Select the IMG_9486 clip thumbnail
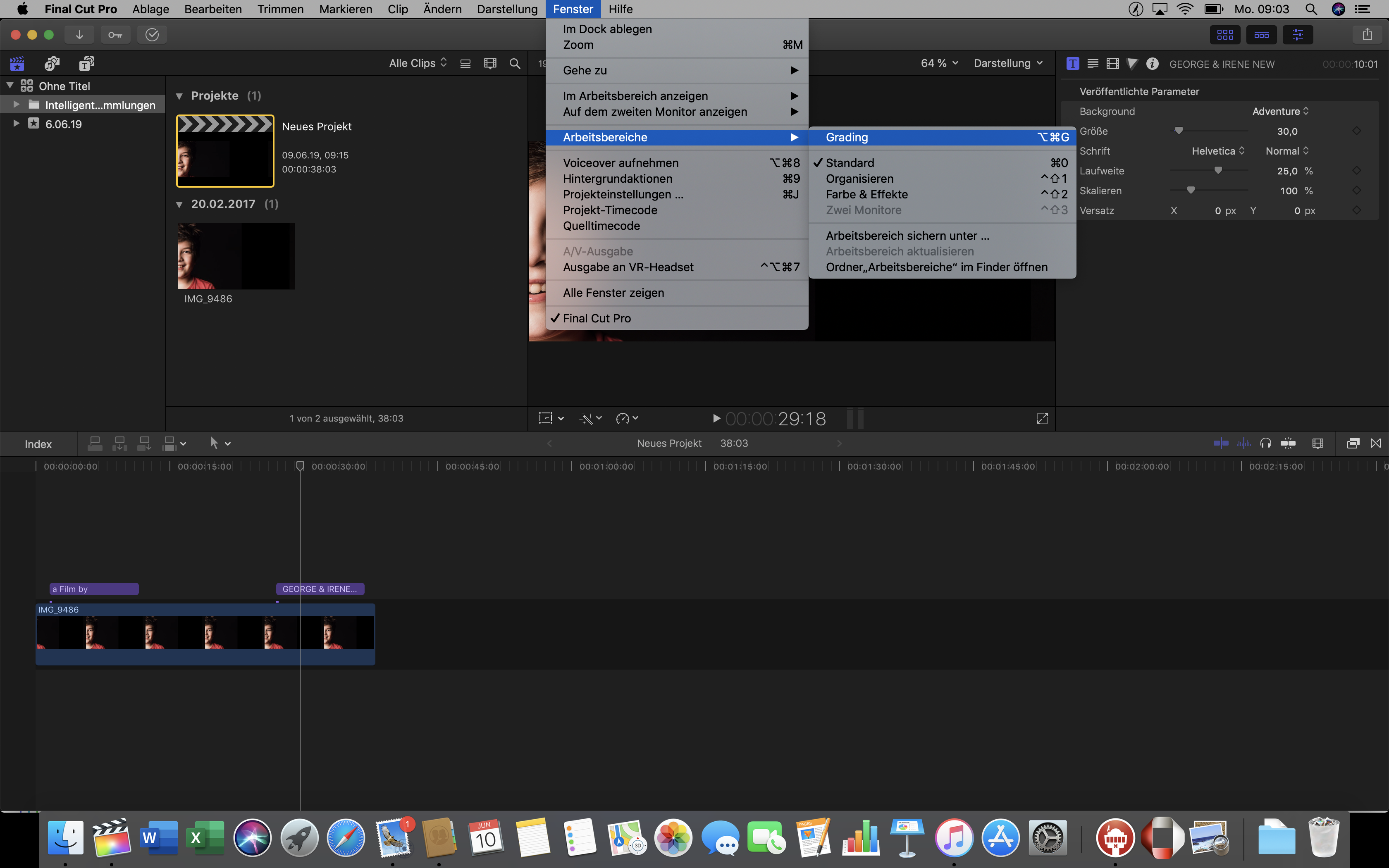Image resolution: width=1389 pixels, height=868 pixels. (x=235, y=256)
